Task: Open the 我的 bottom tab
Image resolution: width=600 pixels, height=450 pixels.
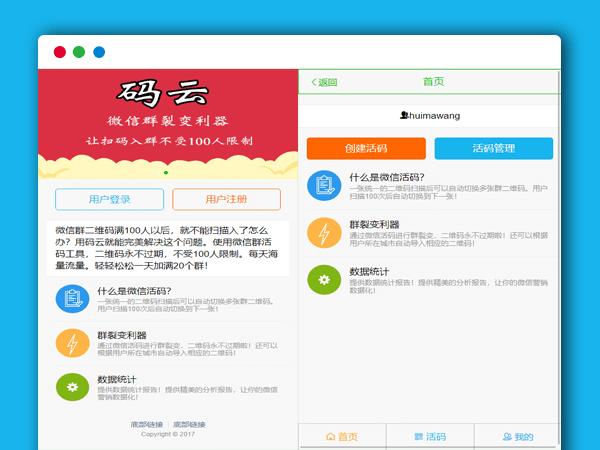Action: pos(518,437)
